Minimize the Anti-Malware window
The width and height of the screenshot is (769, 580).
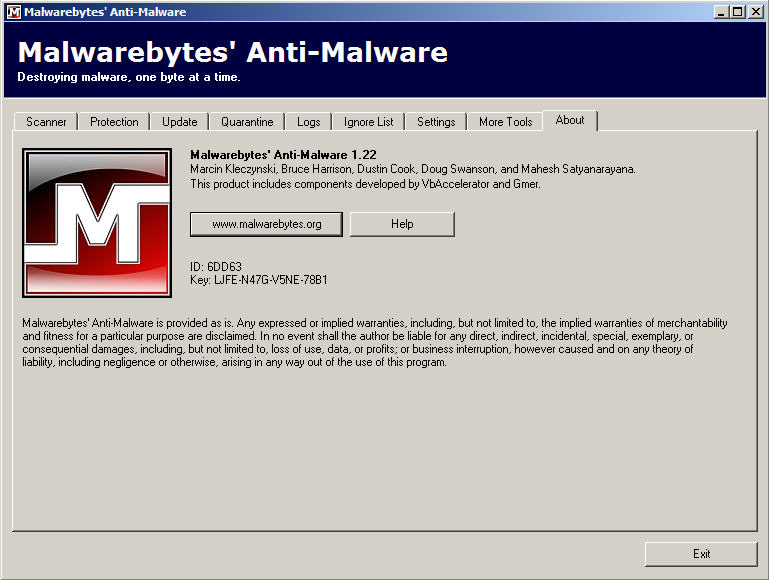[720, 12]
